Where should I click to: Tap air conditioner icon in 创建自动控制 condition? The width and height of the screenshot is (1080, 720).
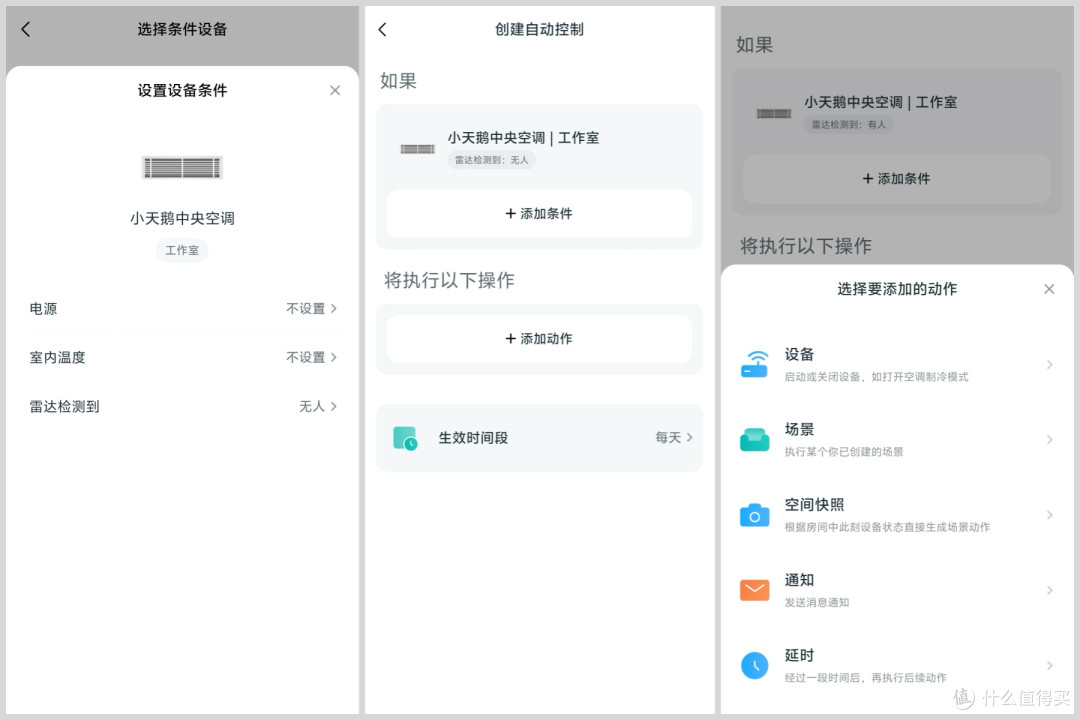(417, 149)
